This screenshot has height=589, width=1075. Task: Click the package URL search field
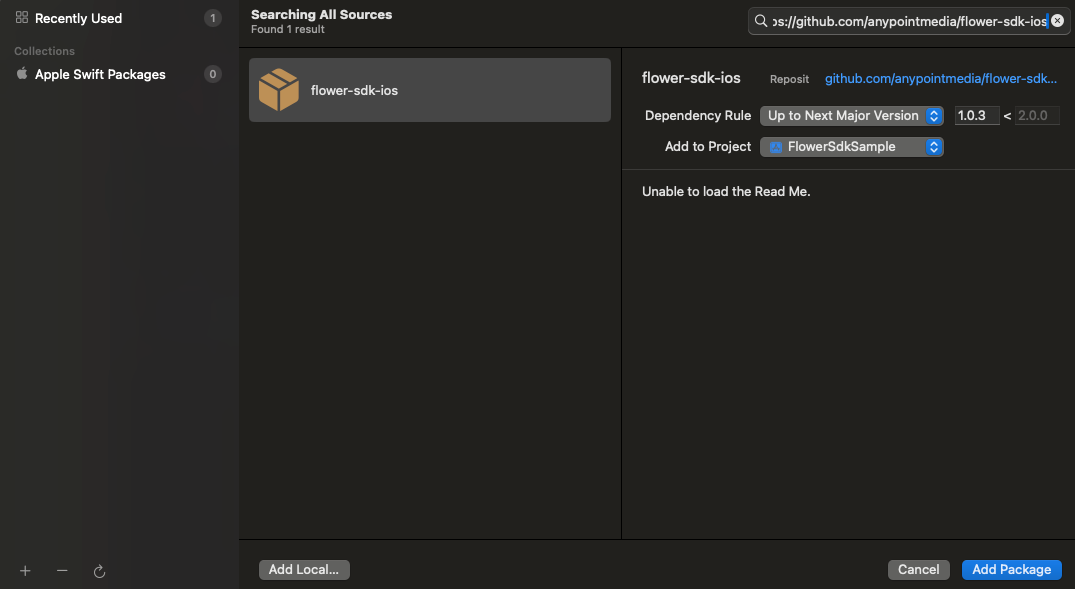pos(908,21)
